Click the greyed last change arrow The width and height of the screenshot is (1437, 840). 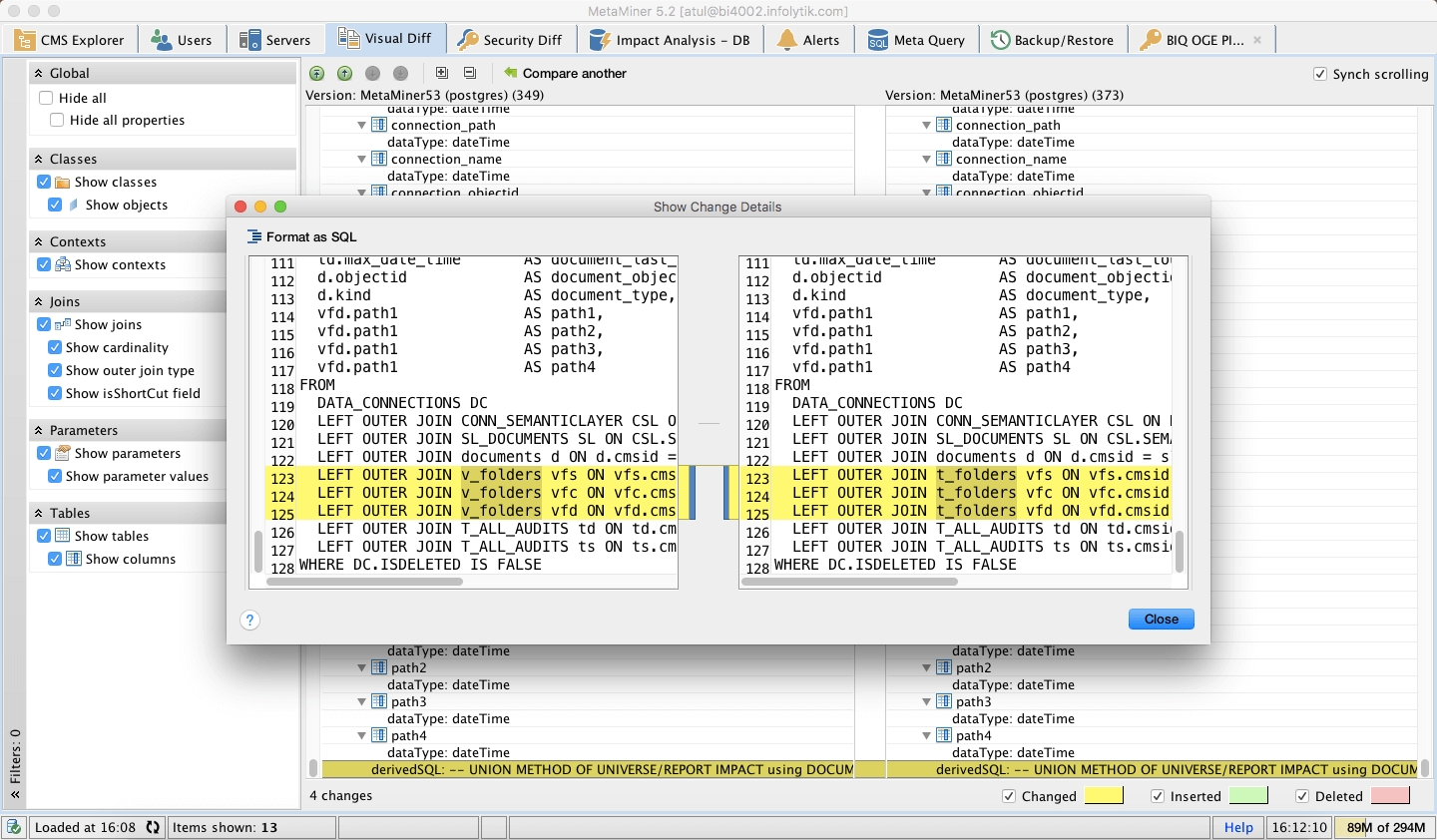pos(400,73)
